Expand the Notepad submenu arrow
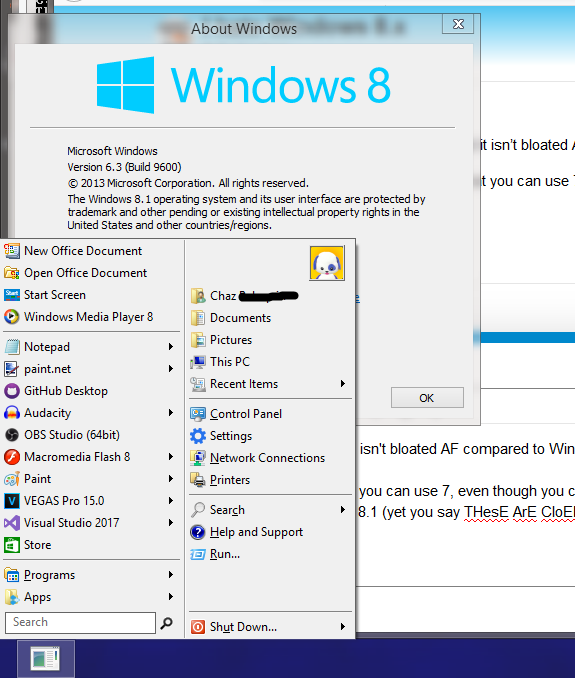The height and width of the screenshot is (678, 575). 171,347
